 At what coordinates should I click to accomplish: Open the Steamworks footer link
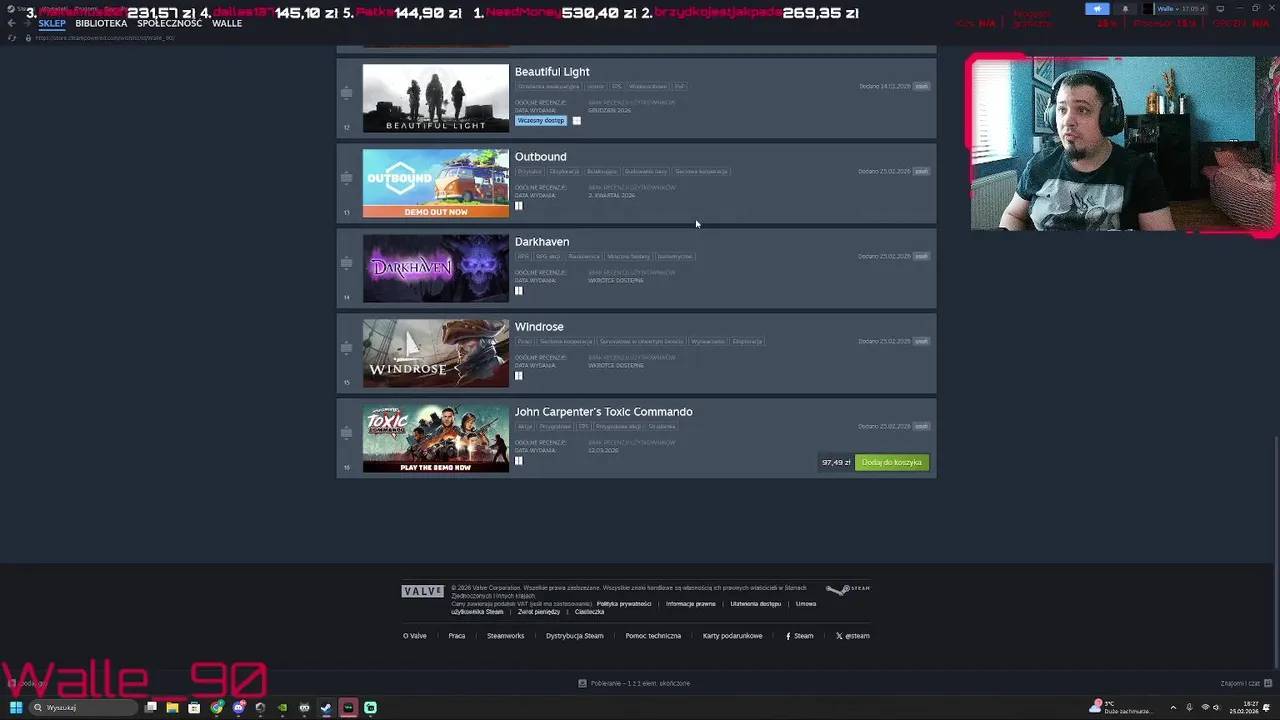(x=505, y=636)
